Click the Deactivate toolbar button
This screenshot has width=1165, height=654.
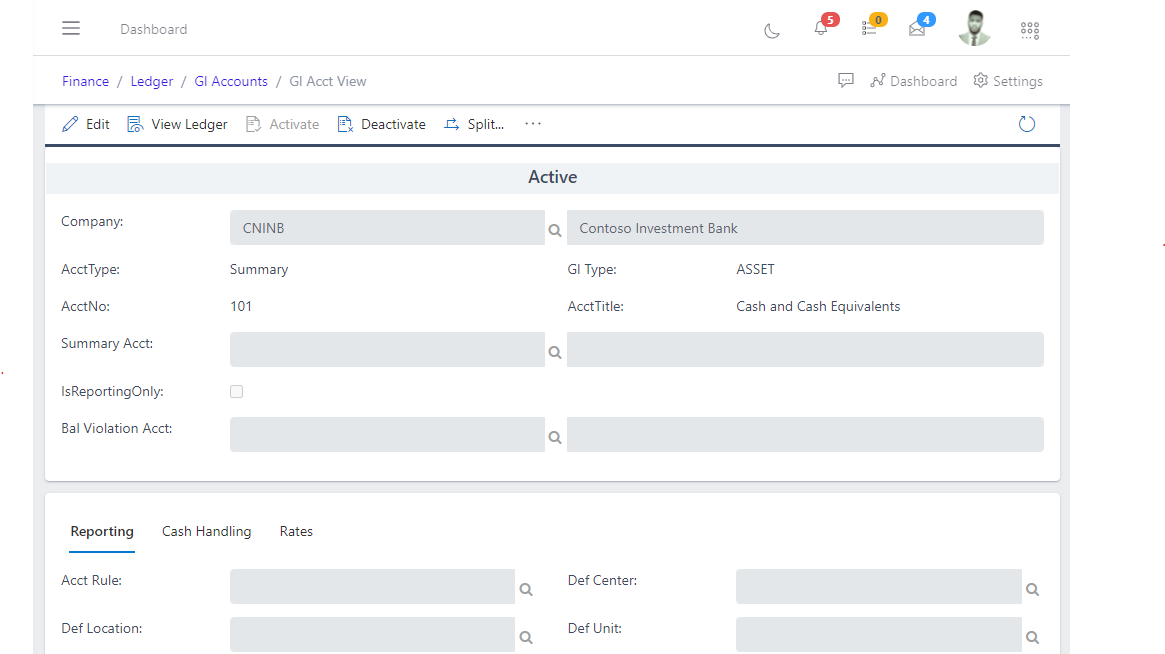coord(381,124)
